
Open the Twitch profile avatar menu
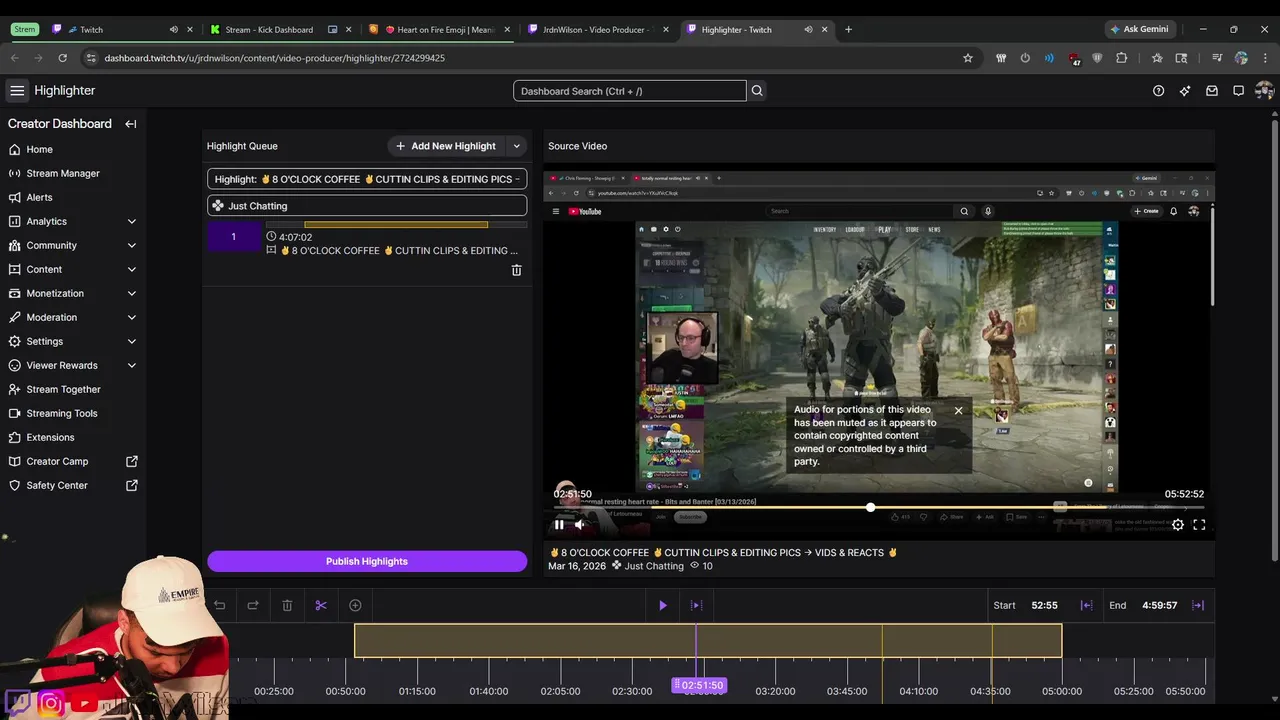[x=1264, y=91]
